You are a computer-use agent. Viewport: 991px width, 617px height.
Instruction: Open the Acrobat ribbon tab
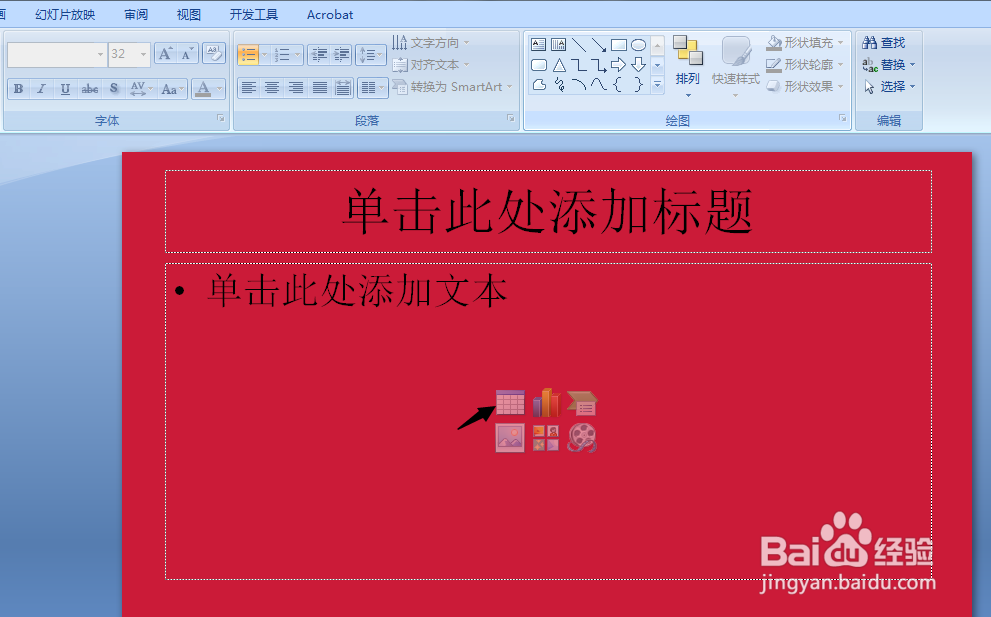click(330, 15)
